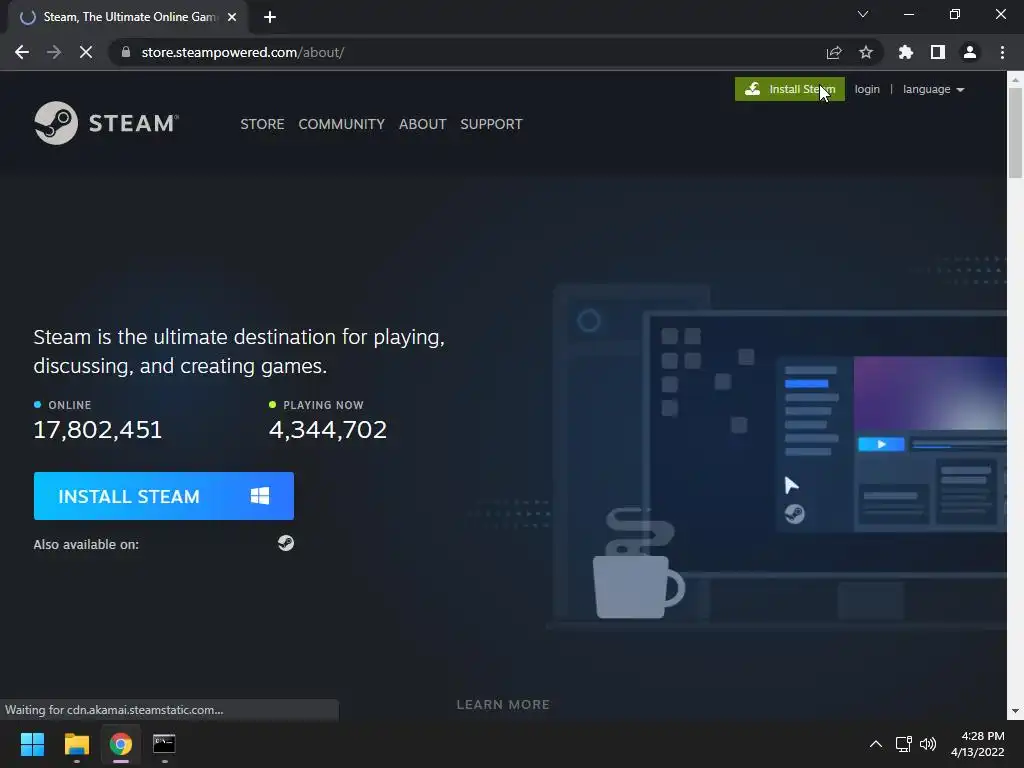
Task: Open the Chrome three-dot menu
Action: click(x=1002, y=52)
